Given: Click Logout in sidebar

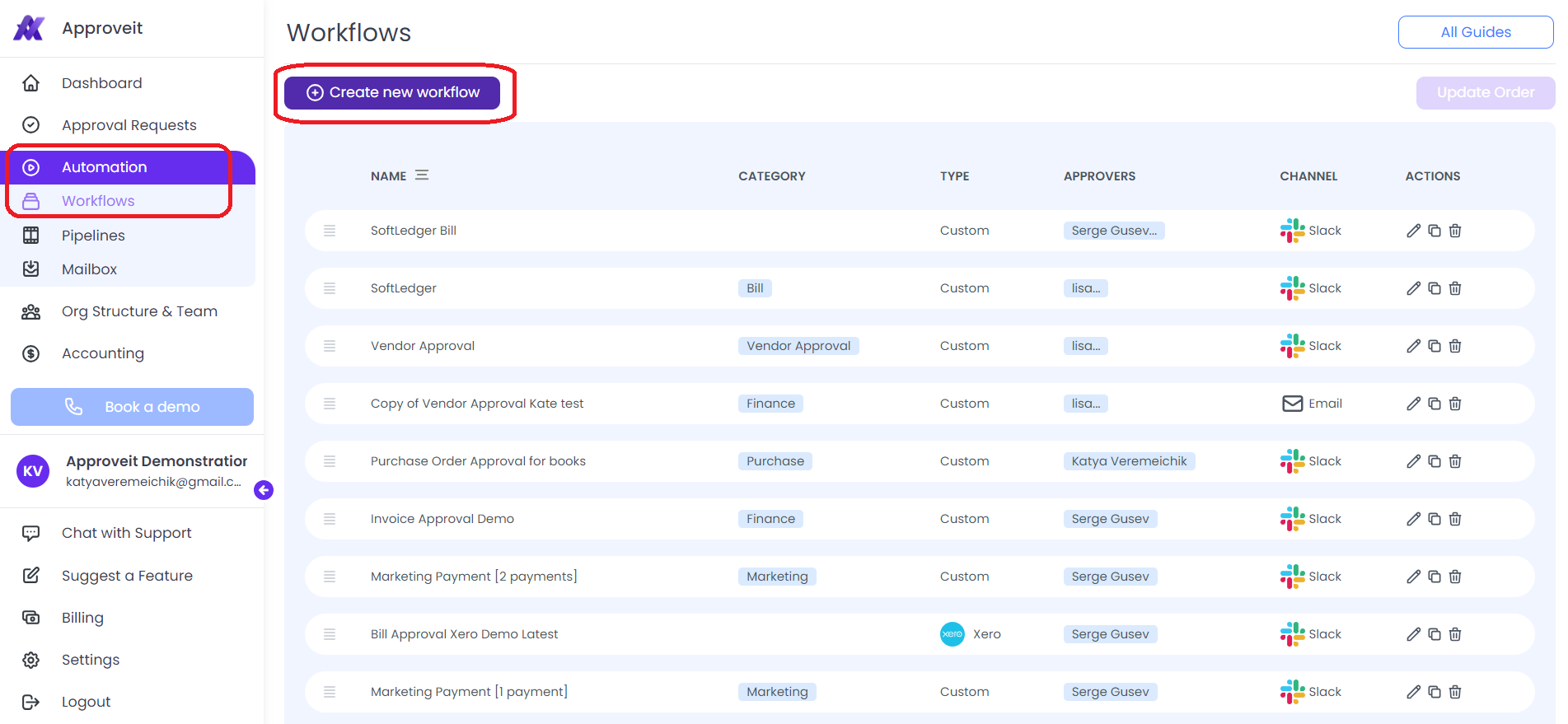Looking at the screenshot, I should [86, 702].
